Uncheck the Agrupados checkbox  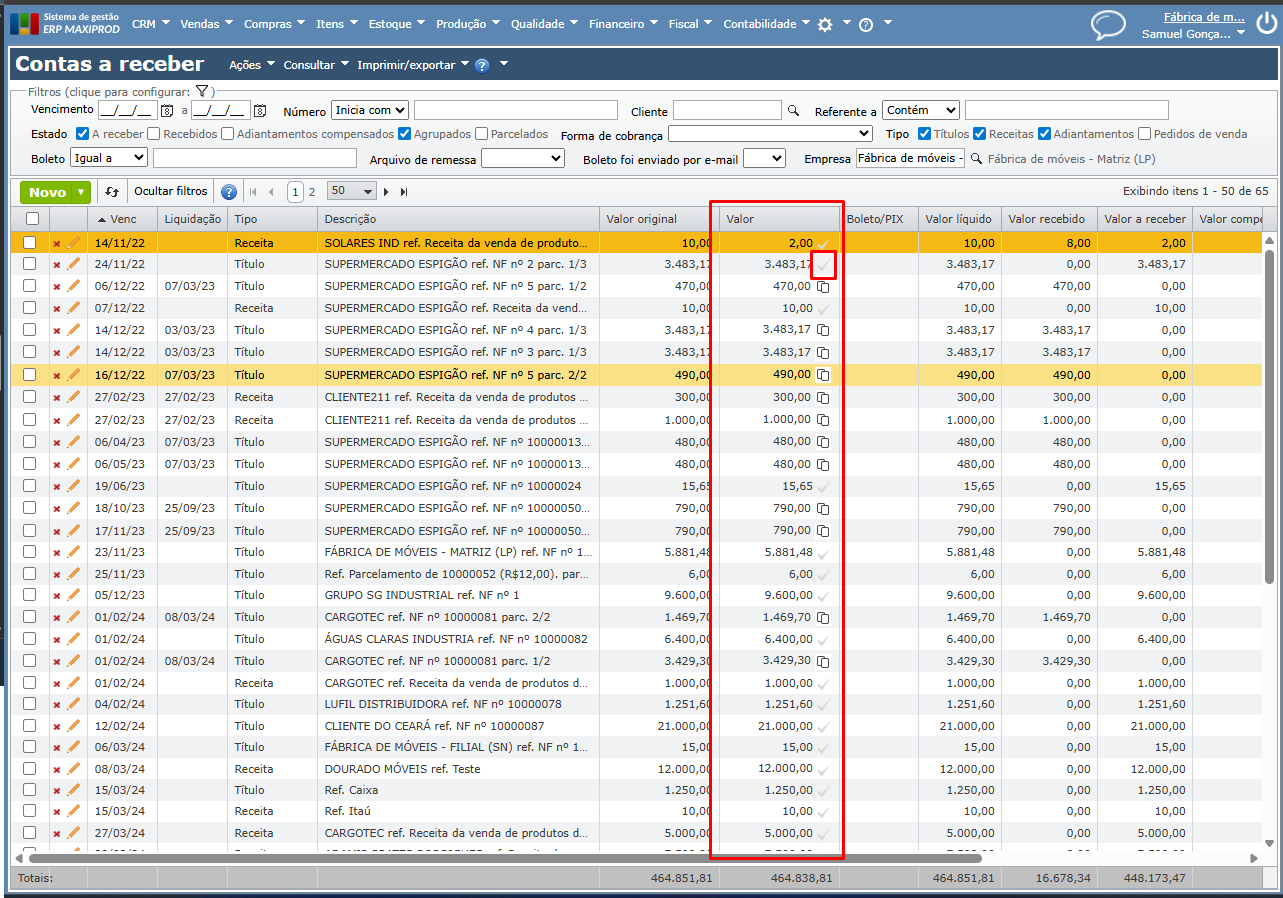(405, 134)
